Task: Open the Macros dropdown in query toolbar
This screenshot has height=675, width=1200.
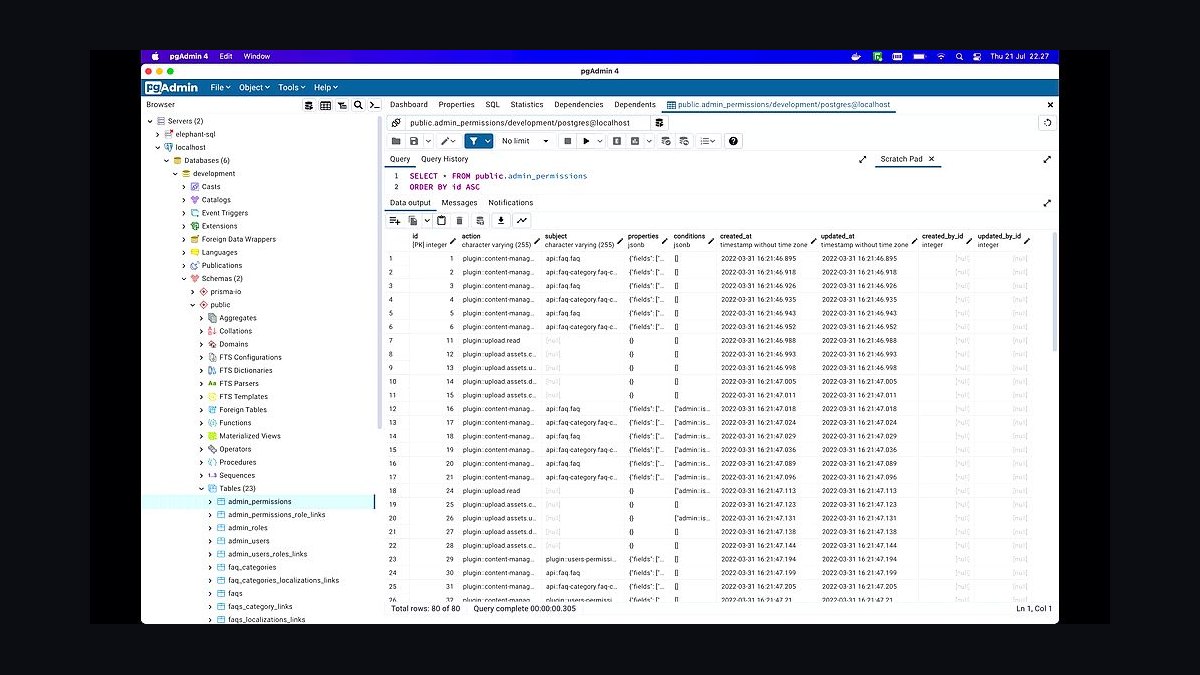Action: pyautogui.click(x=708, y=141)
